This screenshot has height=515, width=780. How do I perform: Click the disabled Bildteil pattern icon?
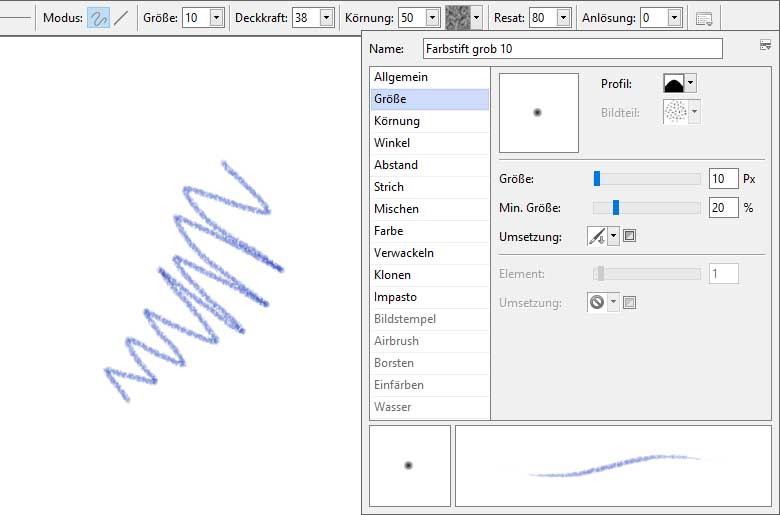click(x=676, y=112)
